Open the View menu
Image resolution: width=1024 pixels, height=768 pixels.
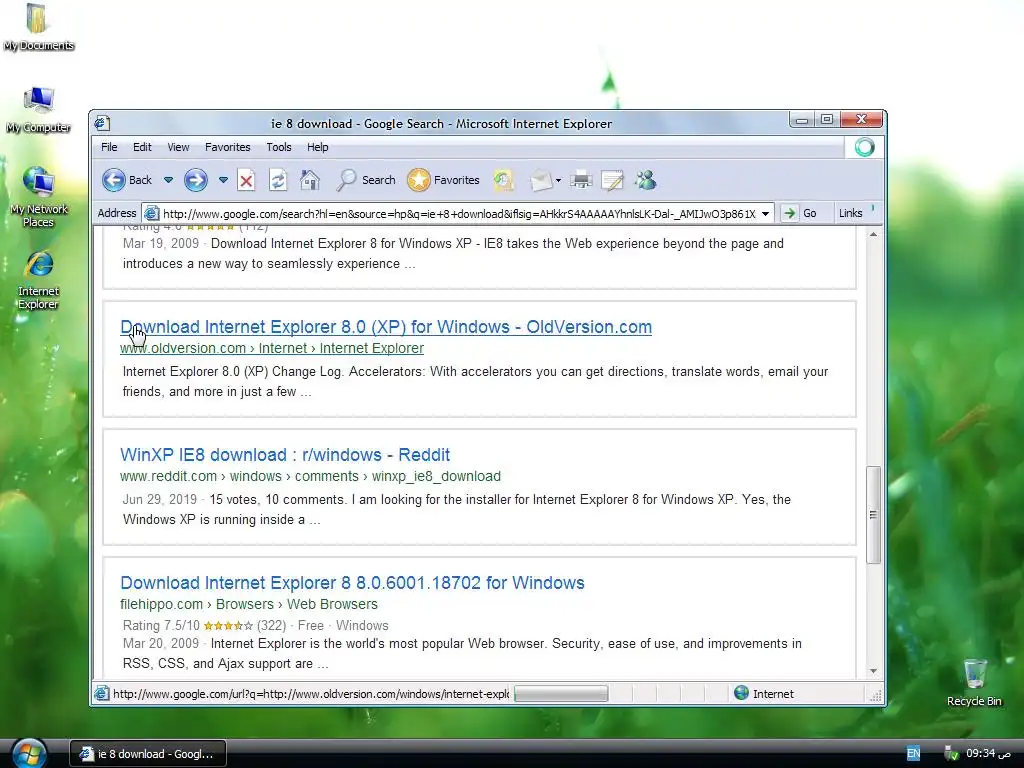(x=178, y=147)
